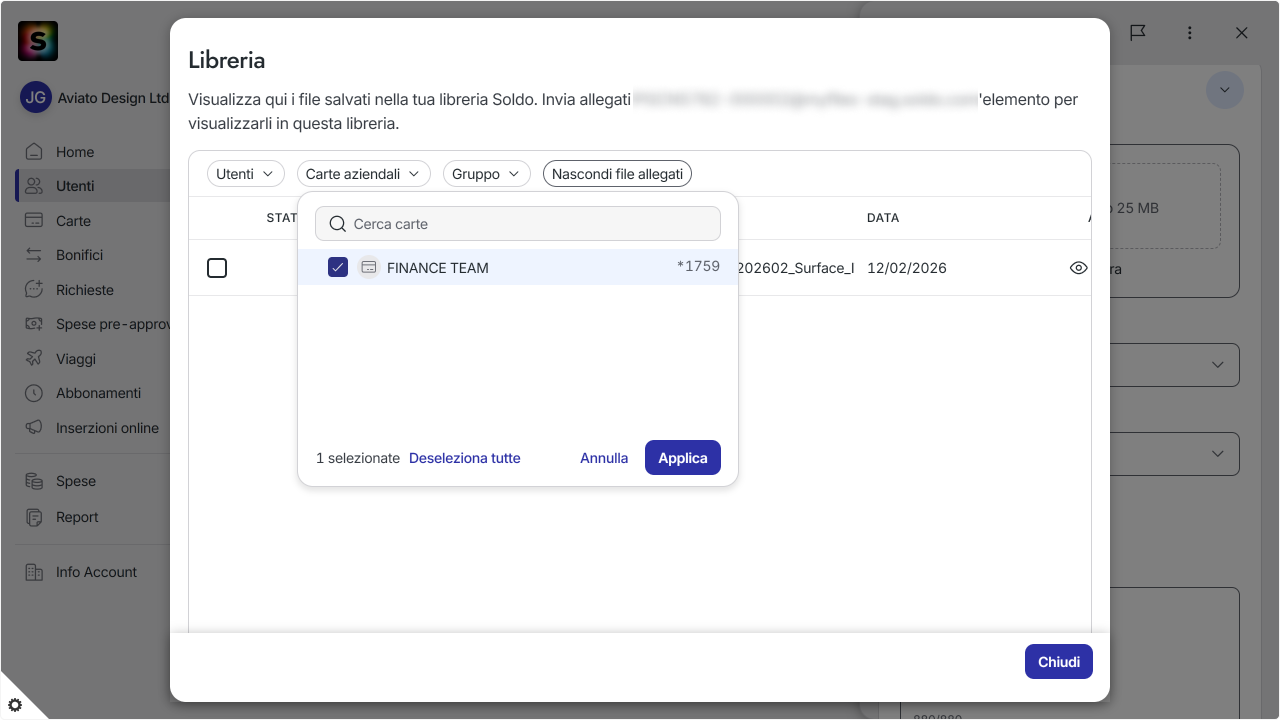Go to Home in sidebar

[x=75, y=152]
